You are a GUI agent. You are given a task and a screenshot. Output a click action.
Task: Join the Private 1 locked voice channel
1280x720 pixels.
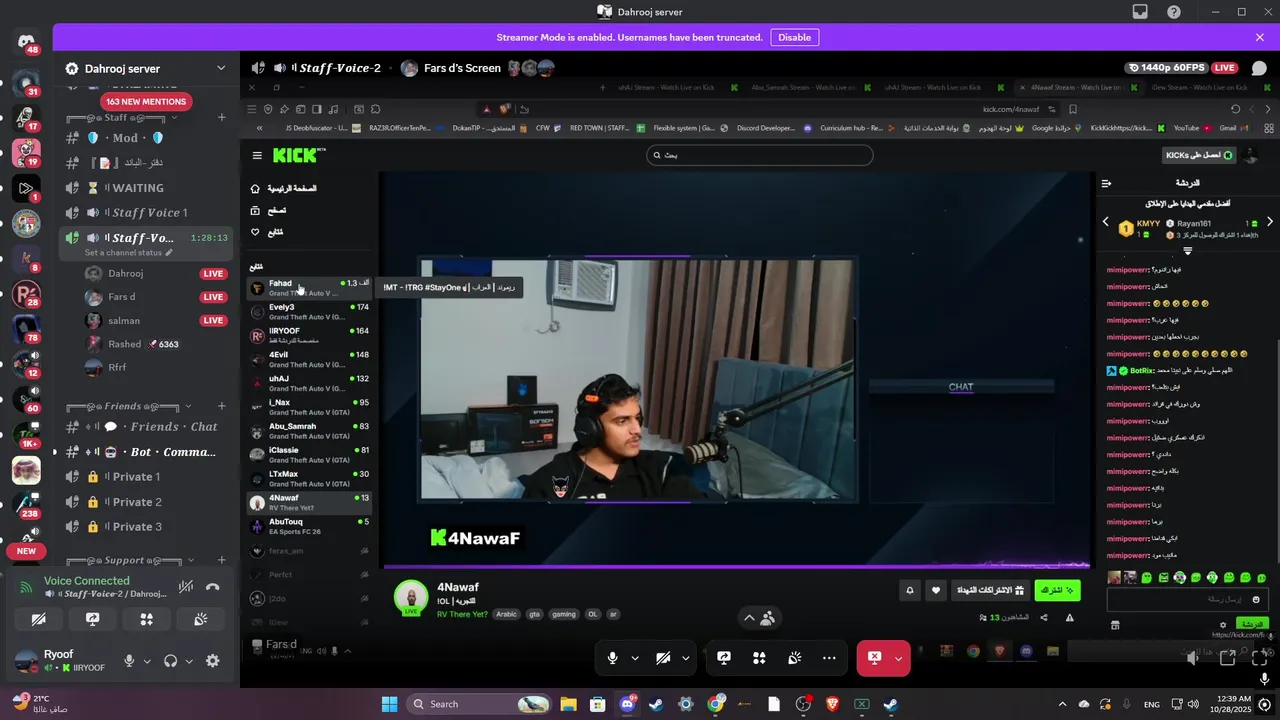click(x=146, y=477)
